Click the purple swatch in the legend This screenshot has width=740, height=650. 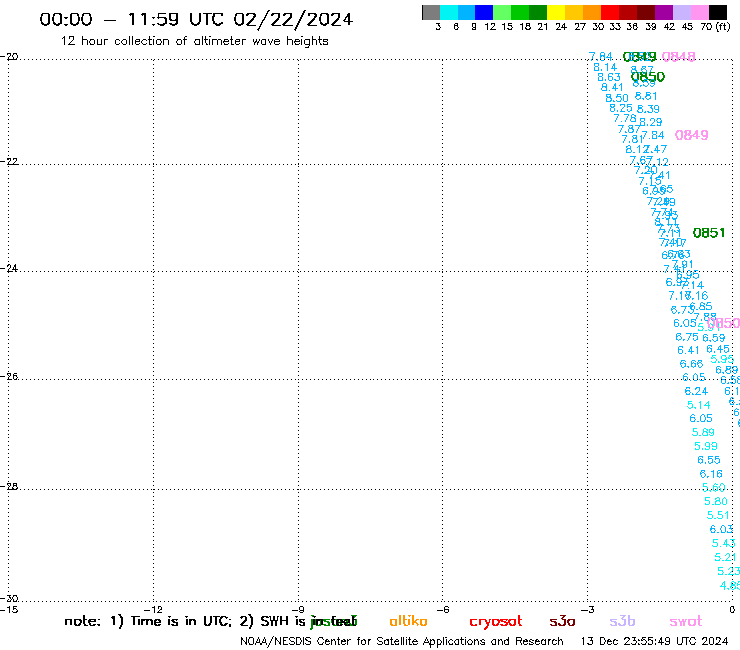663,12
